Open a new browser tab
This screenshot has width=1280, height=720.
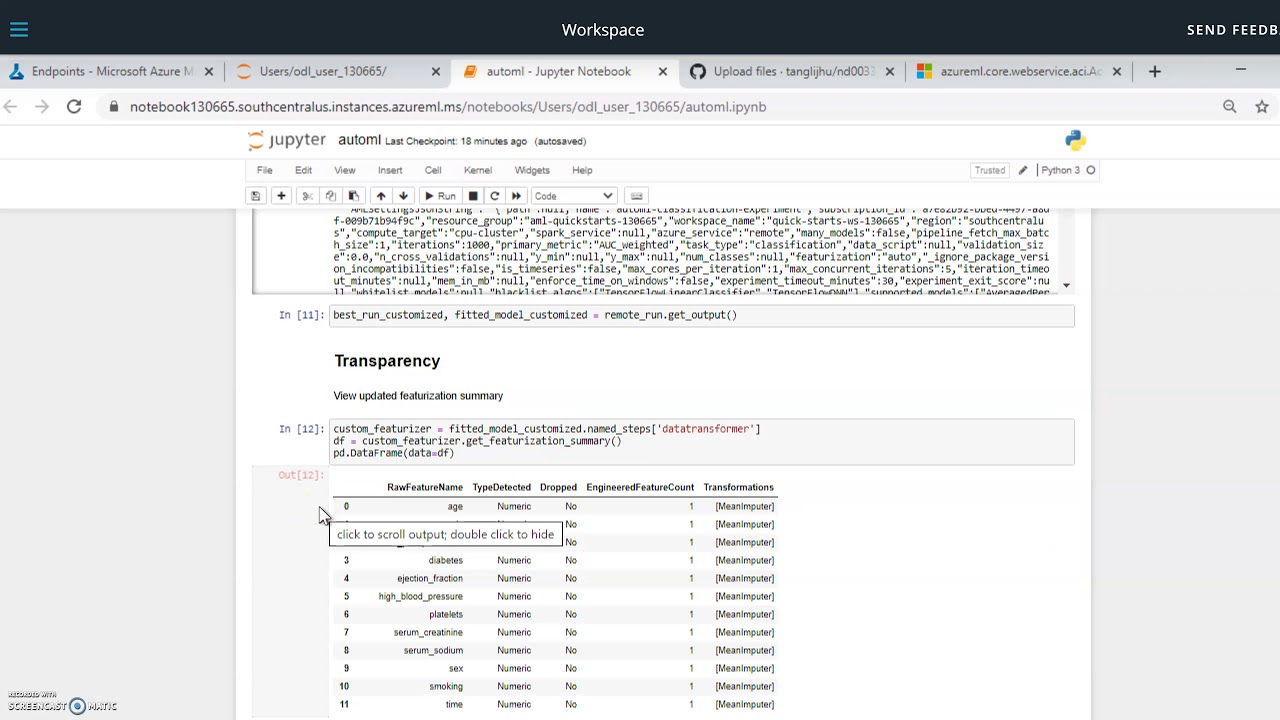point(1154,71)
